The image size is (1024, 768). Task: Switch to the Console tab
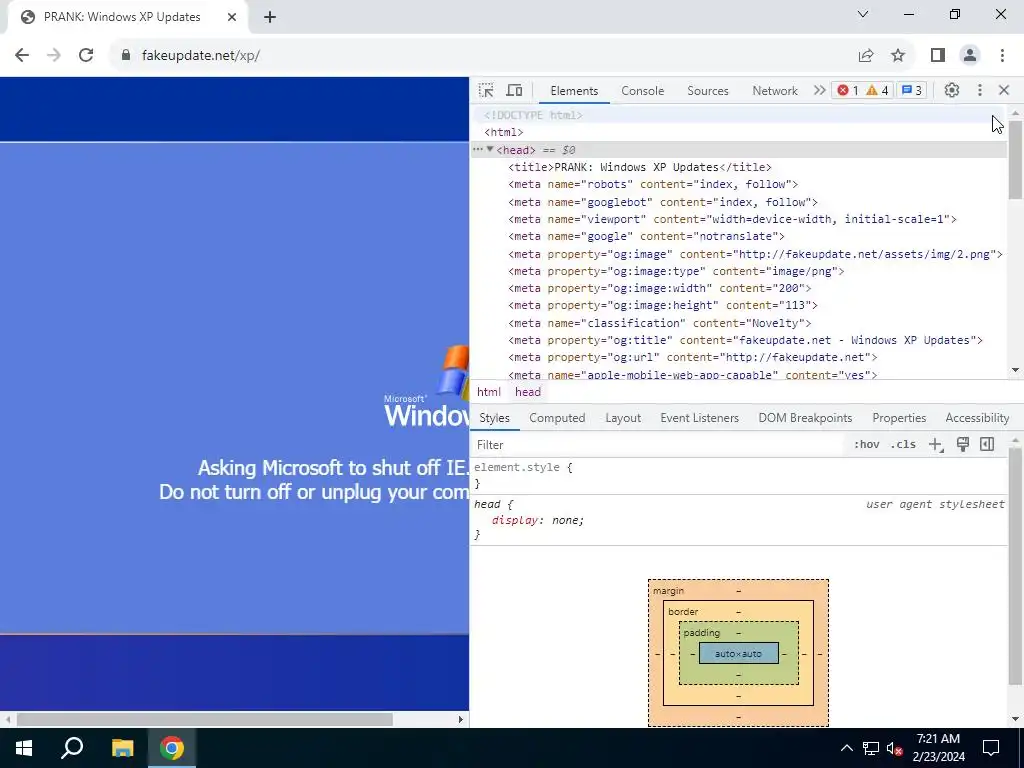pyautogui.click(x=643, y=91)
